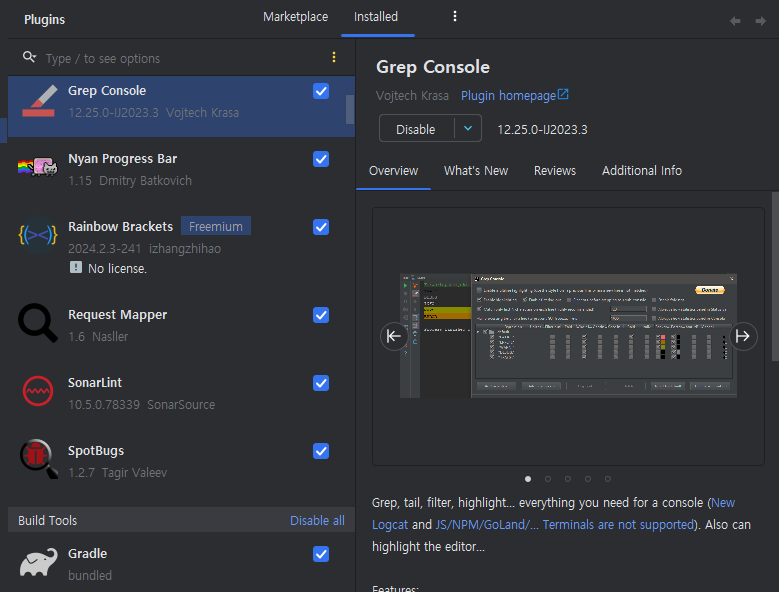Uncheck the SpotBugs plugin
The height and width of the screenshot is (592, 779).
click(321, 451)
